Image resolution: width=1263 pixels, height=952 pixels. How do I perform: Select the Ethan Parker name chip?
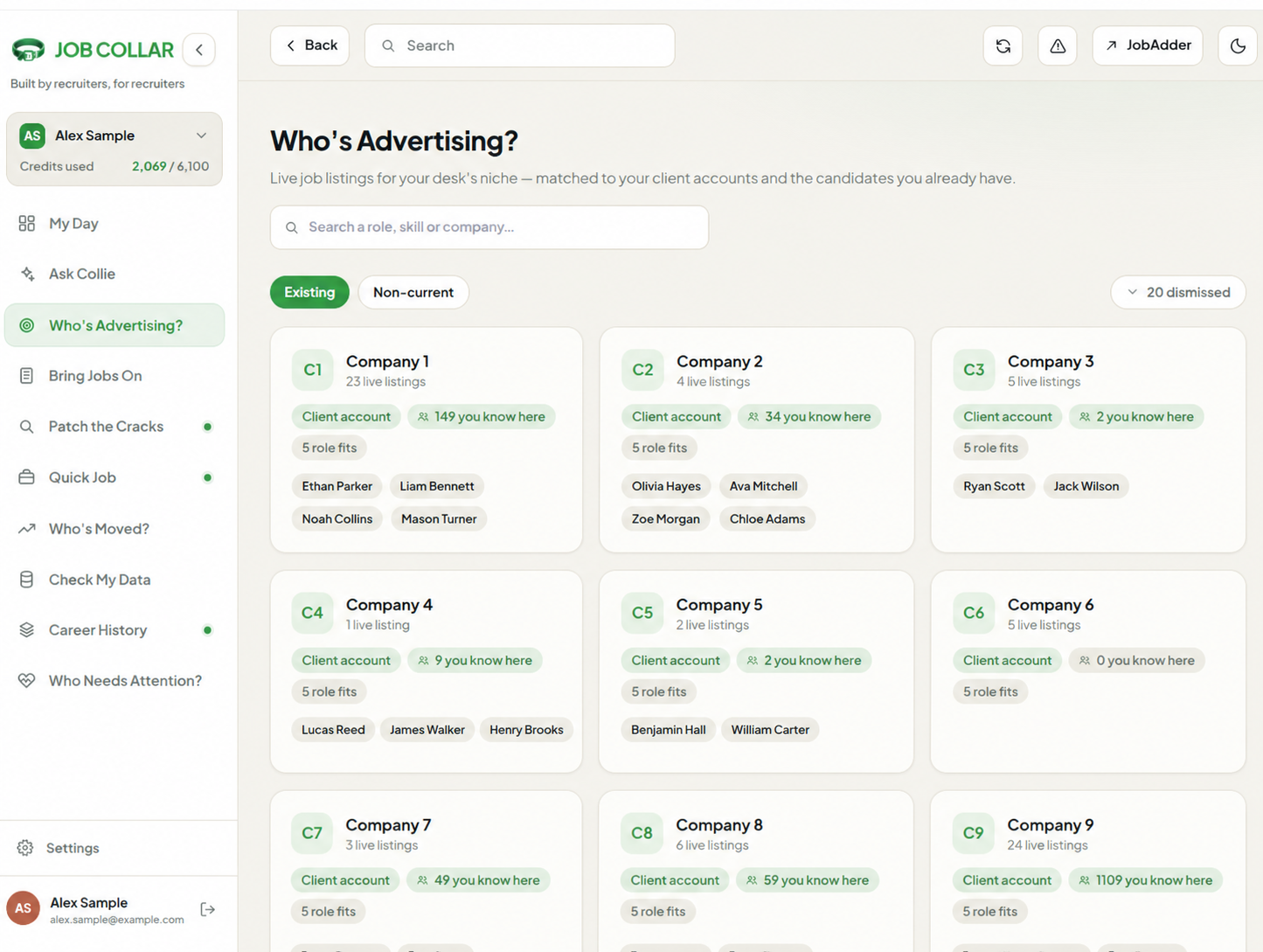[337, 486]
